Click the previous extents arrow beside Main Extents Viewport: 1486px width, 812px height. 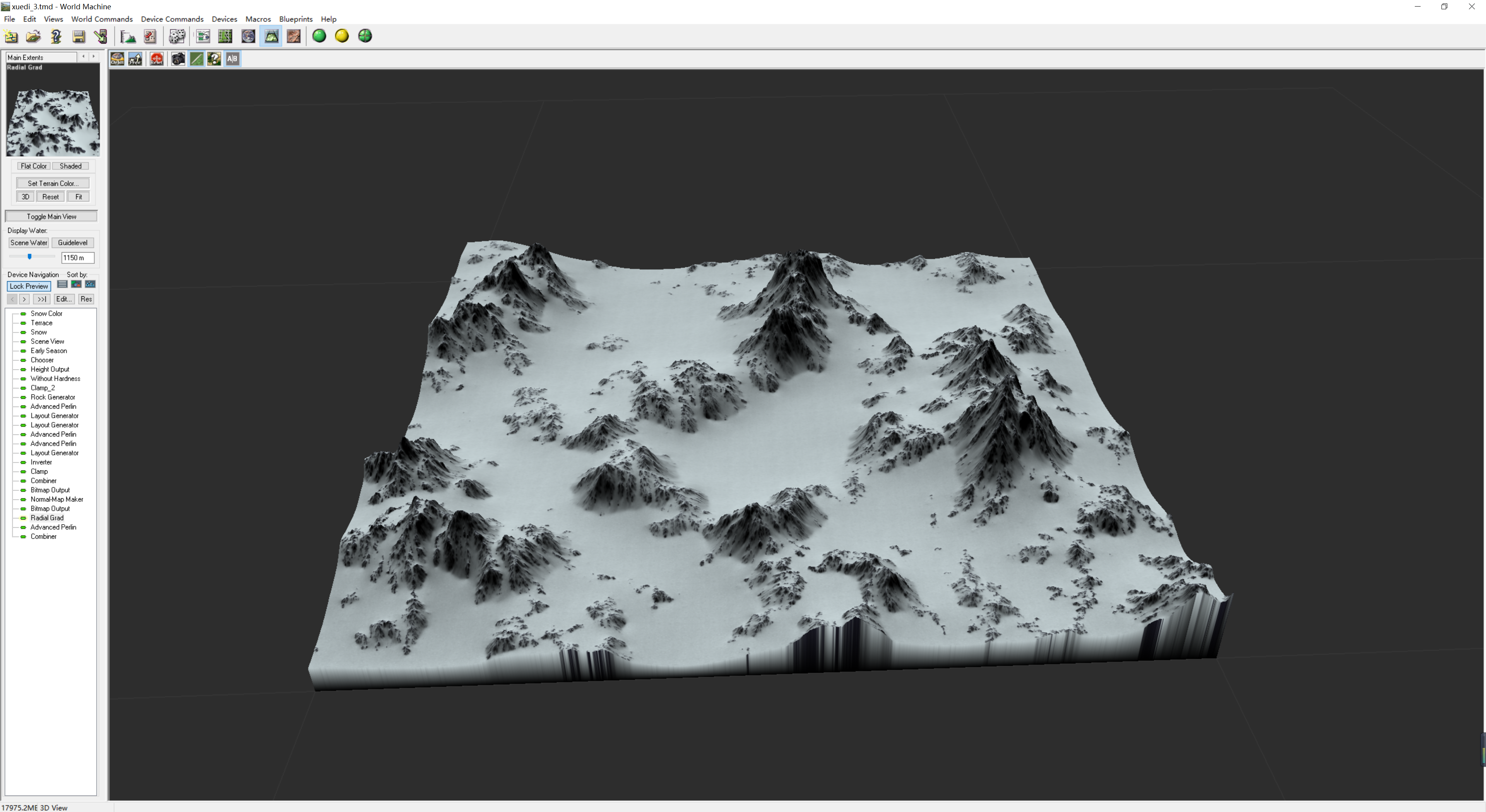click(84, 56)
